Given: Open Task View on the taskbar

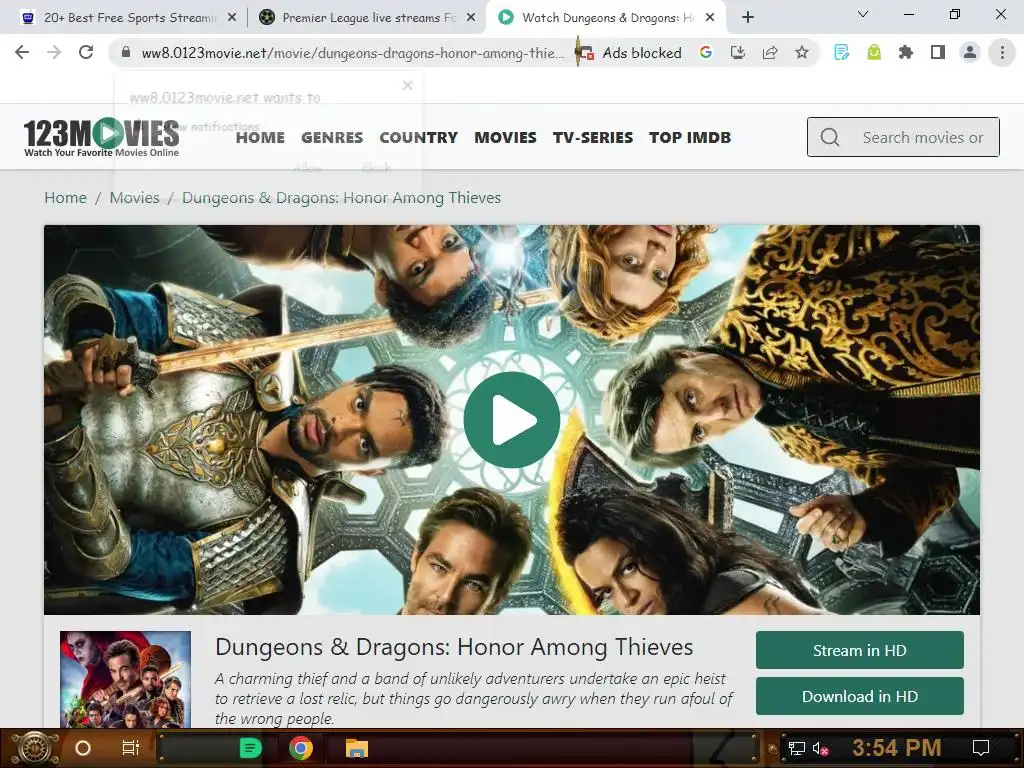Looking at the screenshot, I should pyautogui.click(x=131, y=748).
